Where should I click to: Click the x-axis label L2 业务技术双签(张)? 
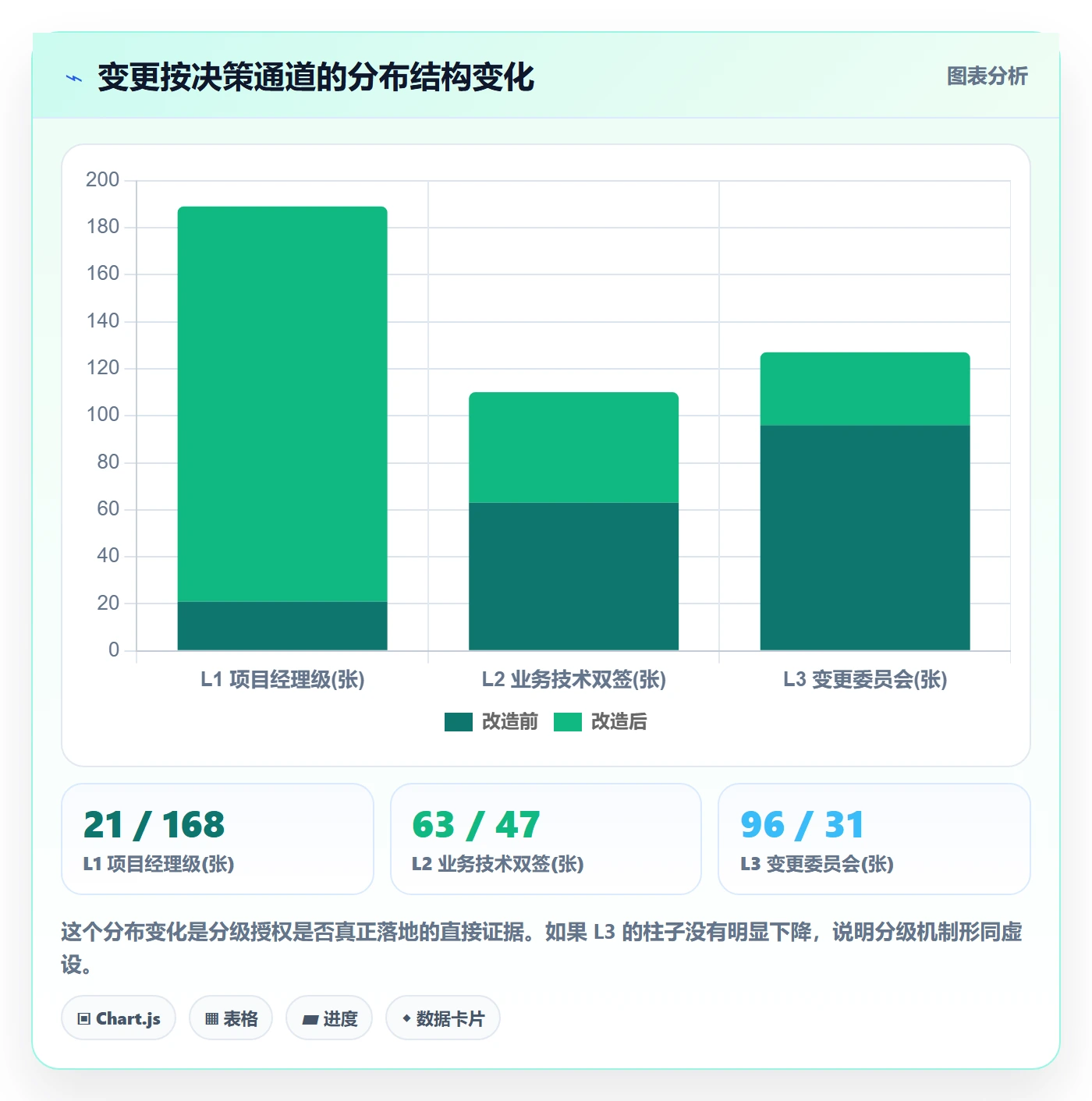click(x=574, y=680)
